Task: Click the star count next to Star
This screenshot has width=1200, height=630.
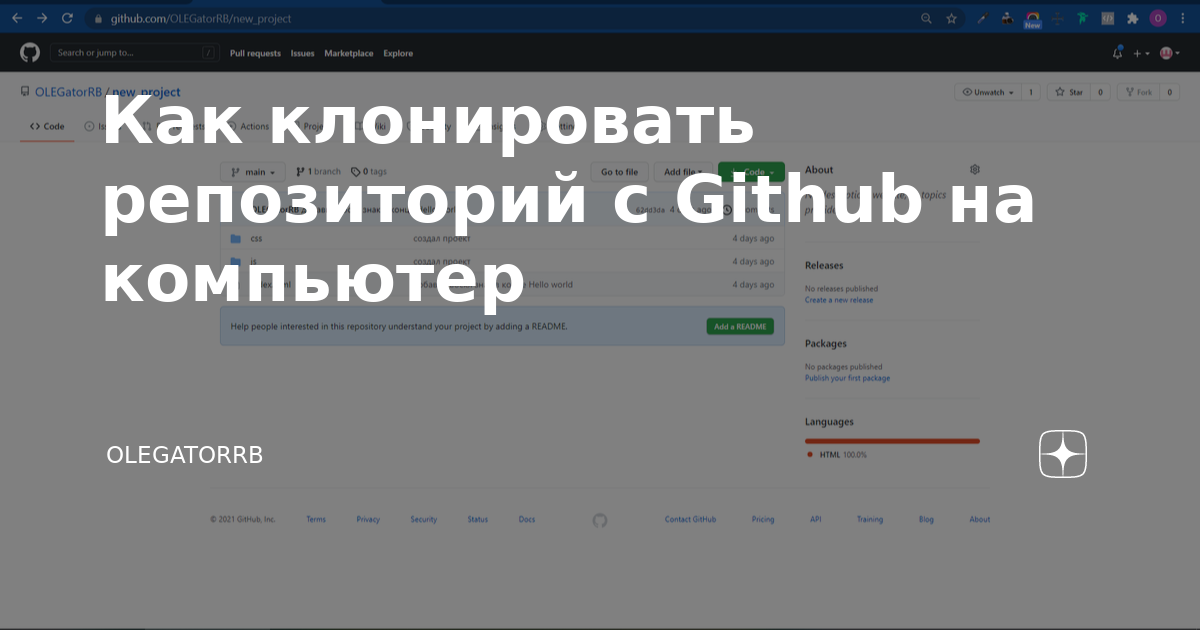Action: tap(1100, 92)
